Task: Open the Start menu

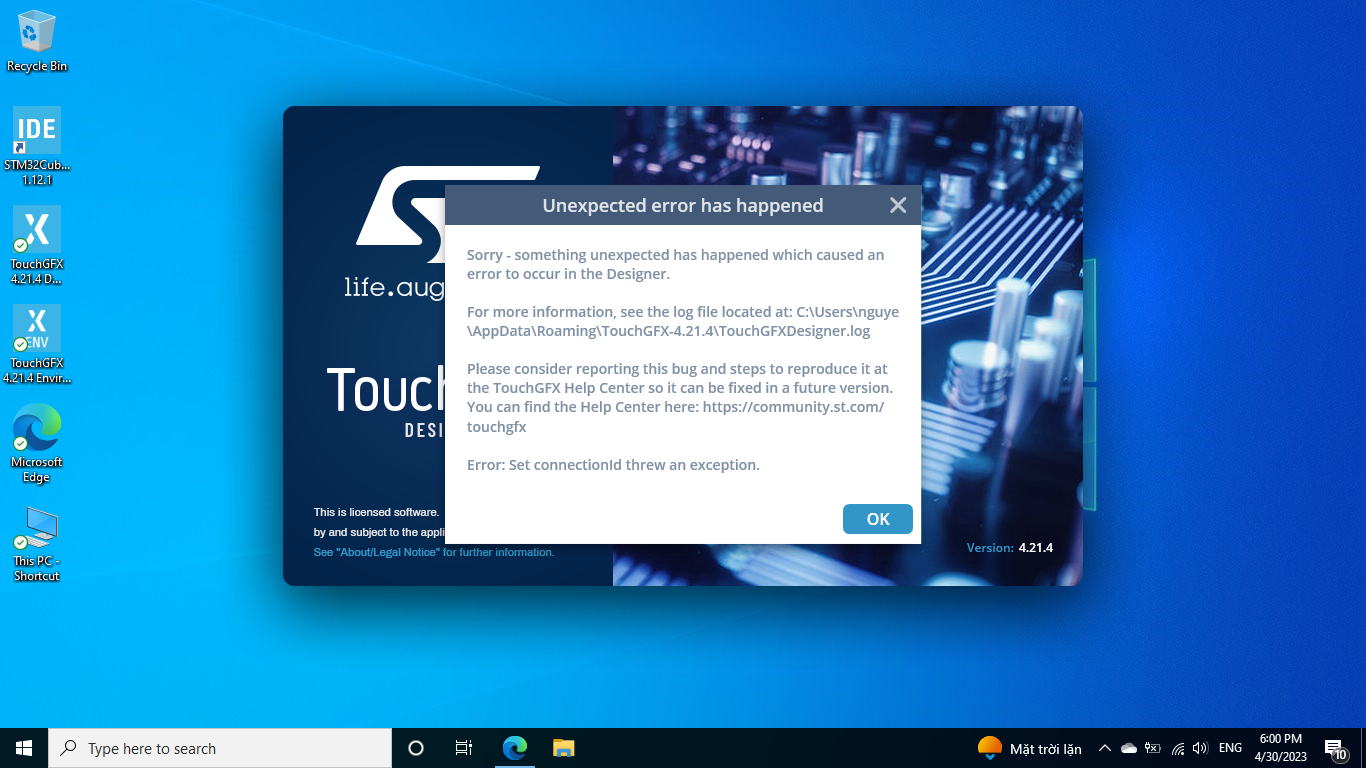Action: tap(22, 747)
